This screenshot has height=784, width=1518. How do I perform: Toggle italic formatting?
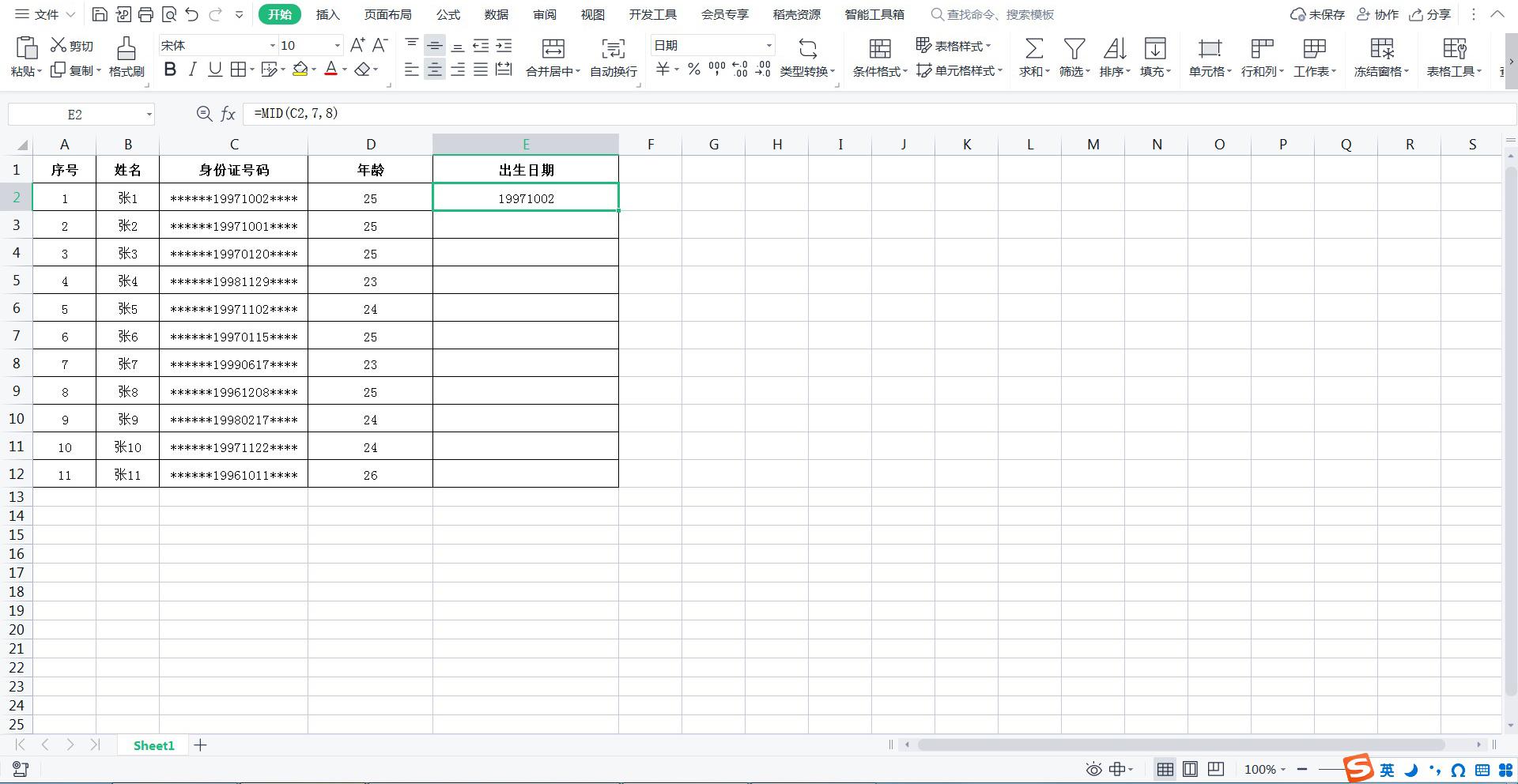coord(192,70)
